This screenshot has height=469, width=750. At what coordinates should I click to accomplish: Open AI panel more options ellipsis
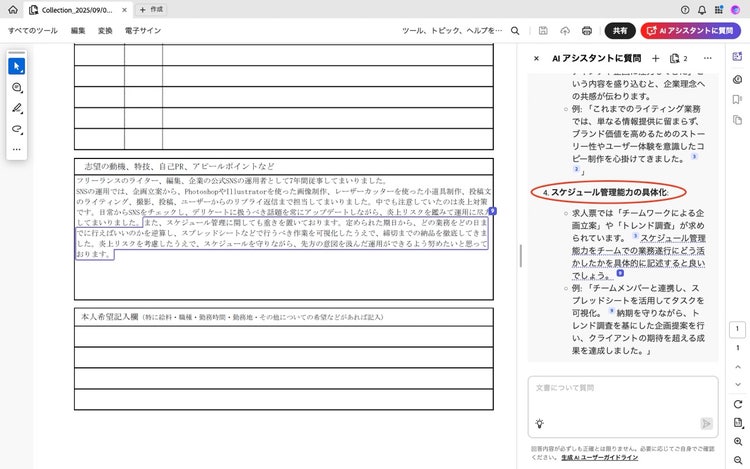(x=707, y=58)
